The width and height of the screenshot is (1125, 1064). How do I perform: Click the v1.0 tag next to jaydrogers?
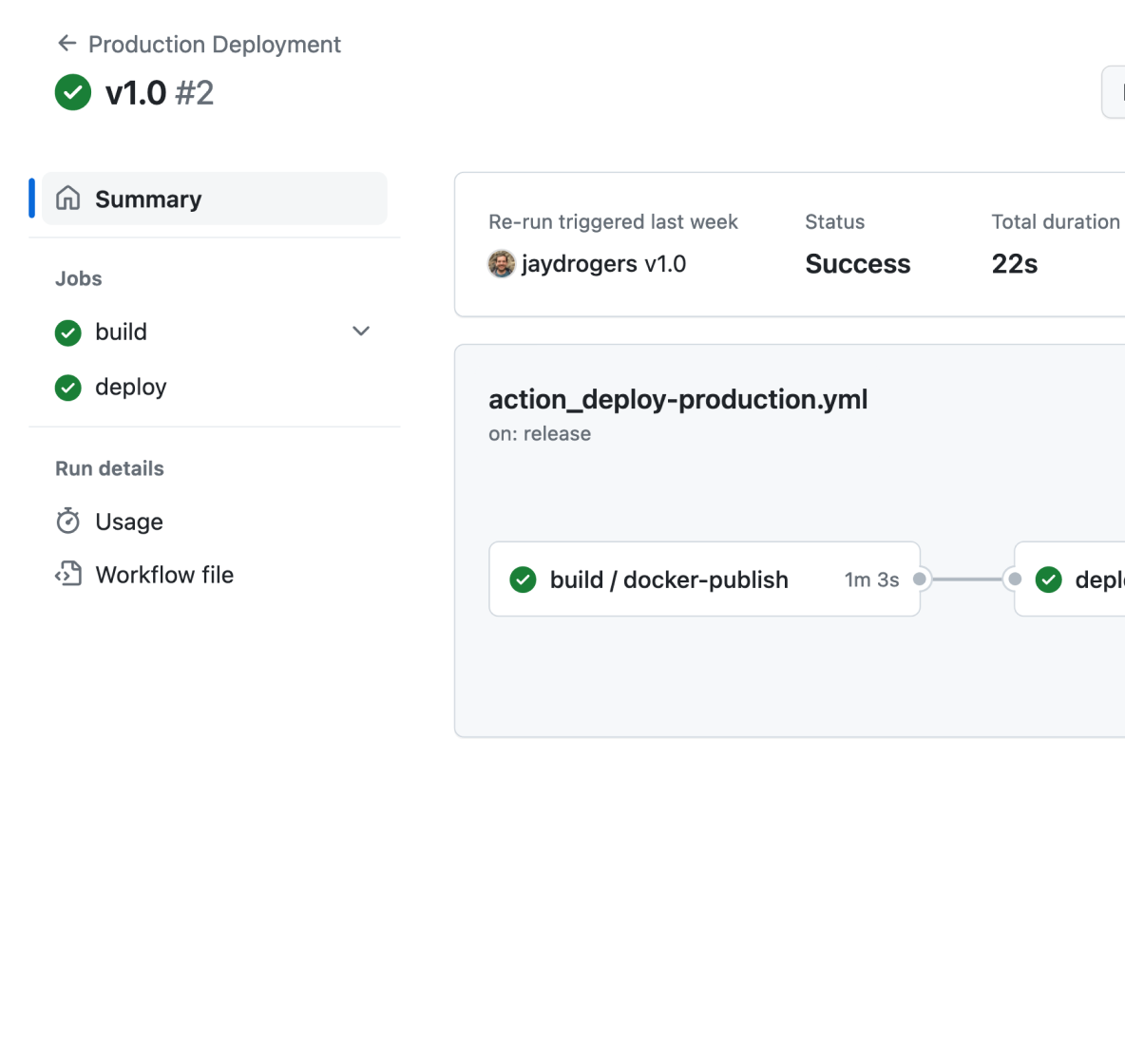(x=665, y=264)
